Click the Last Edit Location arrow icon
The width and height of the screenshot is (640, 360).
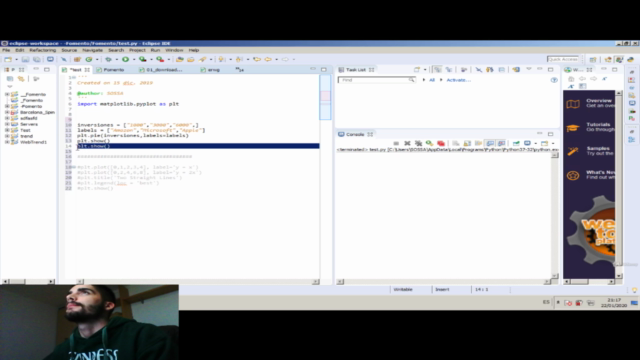click(x=257, y=60)
